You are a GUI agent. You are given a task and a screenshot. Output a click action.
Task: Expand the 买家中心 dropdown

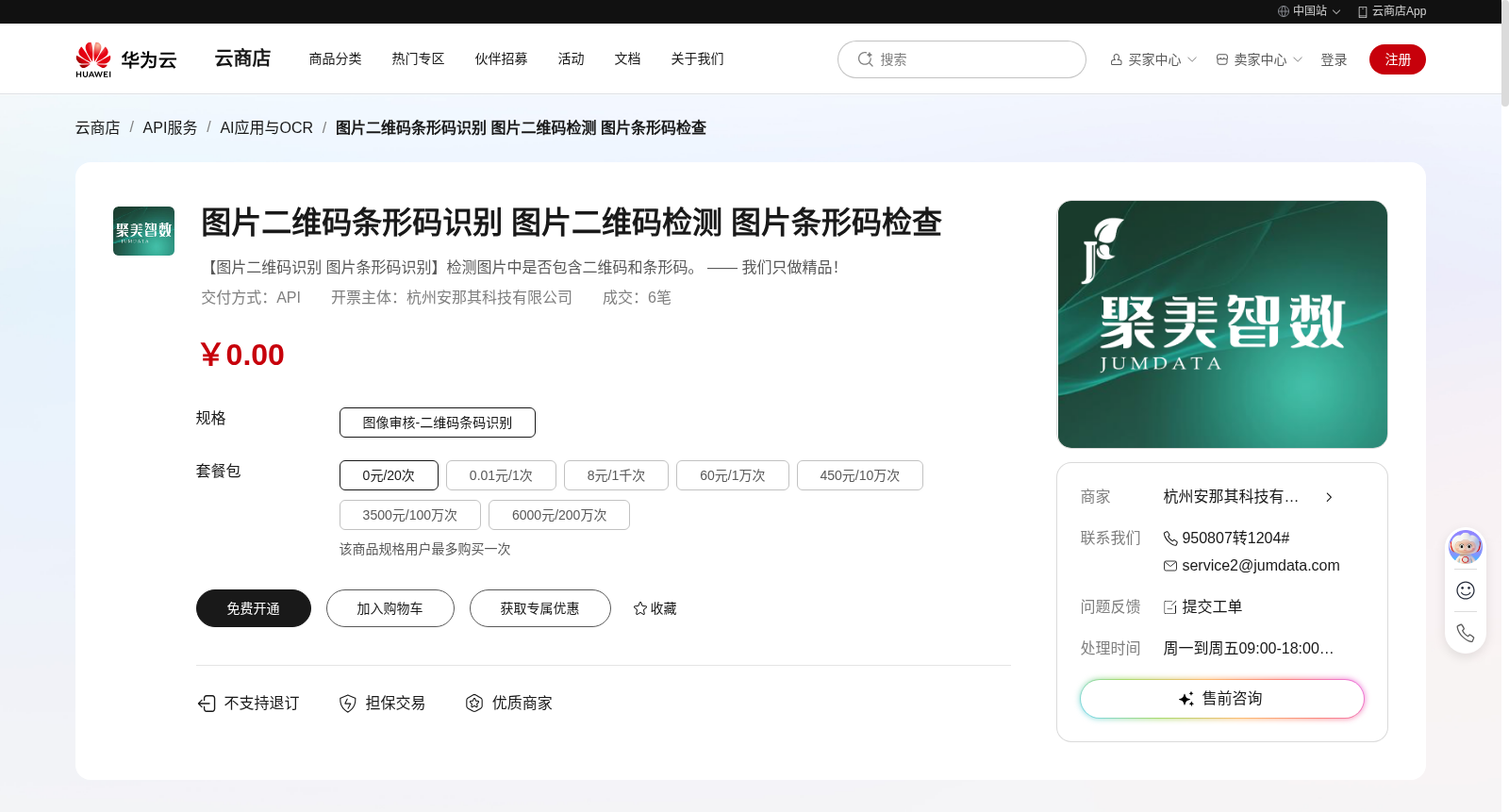[x=1192, y=59]
